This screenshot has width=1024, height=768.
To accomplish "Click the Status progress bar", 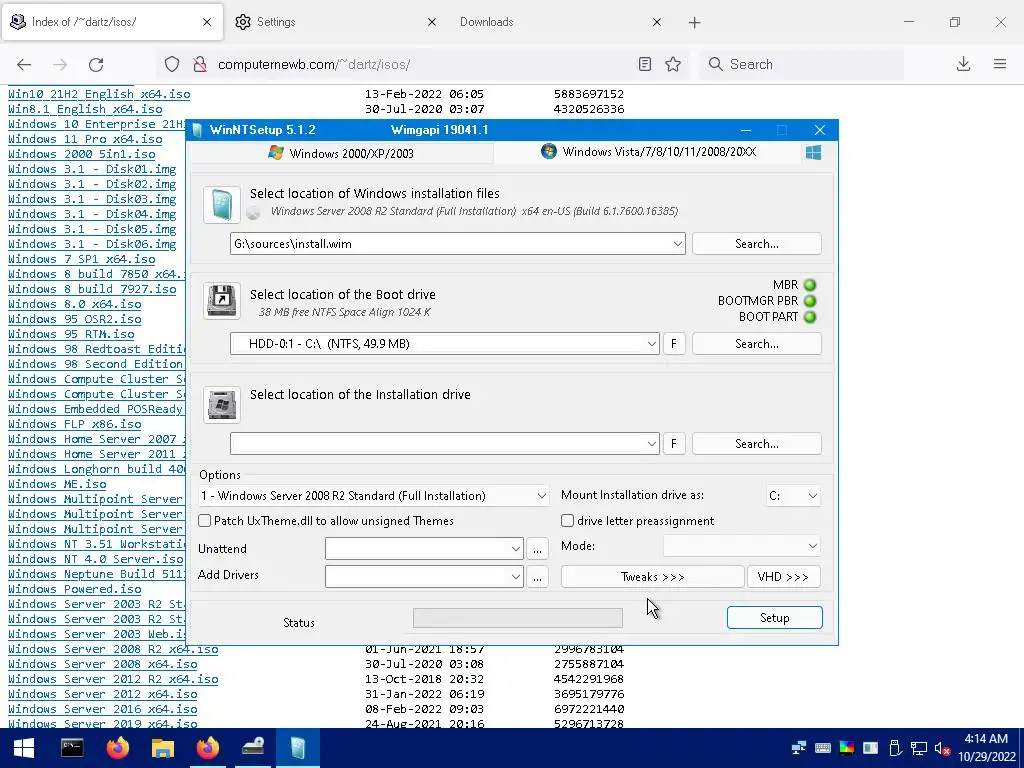I will pyautogui.click(x=518, y=618).
